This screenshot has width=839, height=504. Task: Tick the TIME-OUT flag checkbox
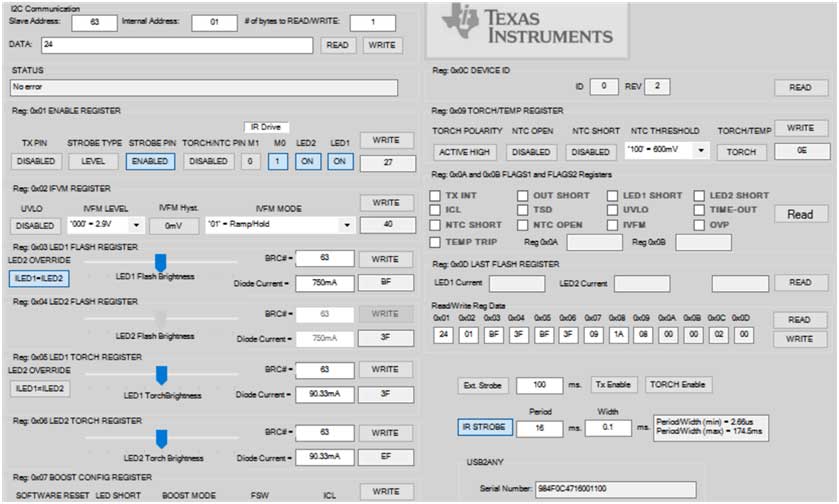tap(699, 210)
